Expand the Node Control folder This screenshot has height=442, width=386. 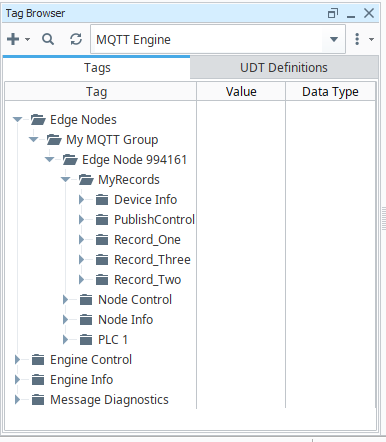click(65, 299)
